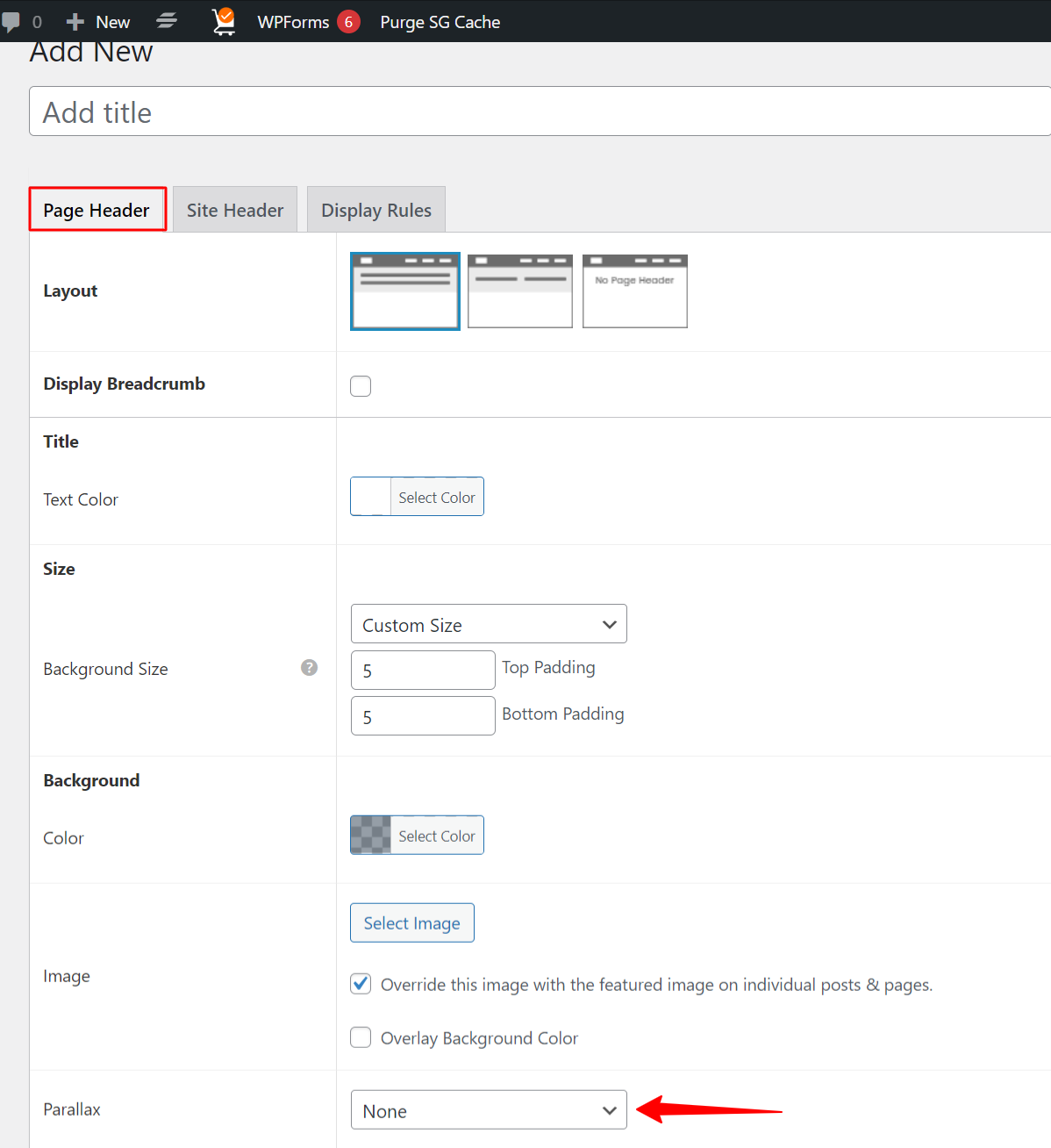Click the Add title input field
The height and width of the screenshot is (1148, 1051).
pyautogui.click(x=540, y=111)
